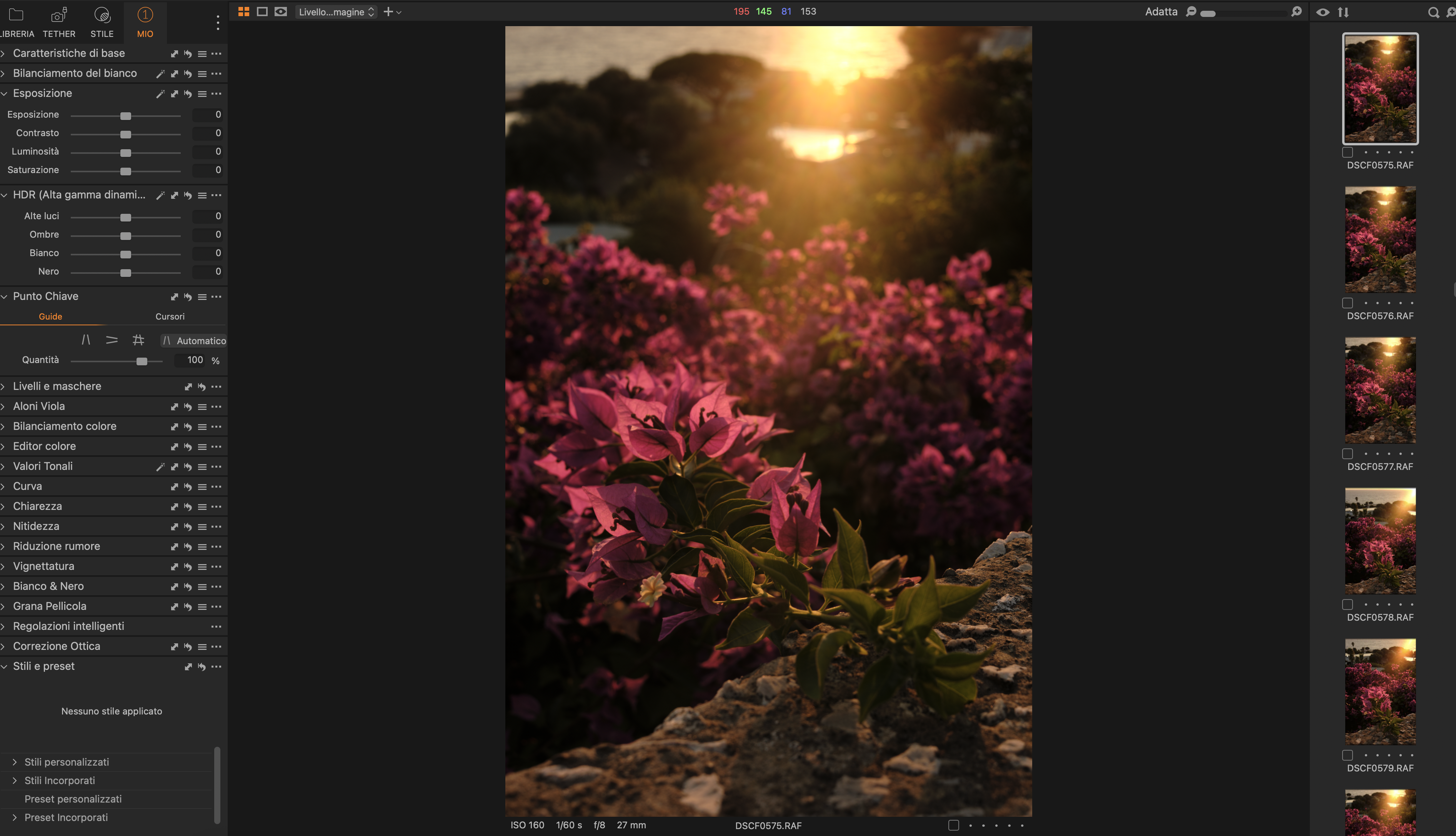The width and height of the screenshot is (1456, 836).
Task: Select the horizontal keystone guide icon
Action: point(112,340)
